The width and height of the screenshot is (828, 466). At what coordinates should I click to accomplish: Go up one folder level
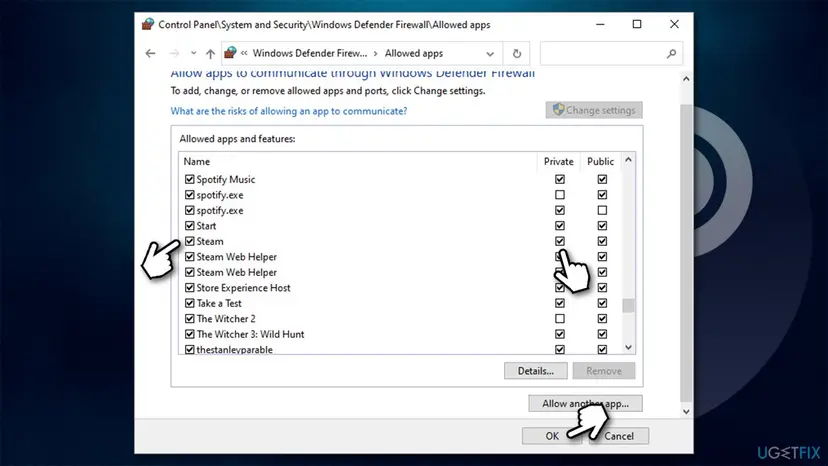click(x=210, y=53)
